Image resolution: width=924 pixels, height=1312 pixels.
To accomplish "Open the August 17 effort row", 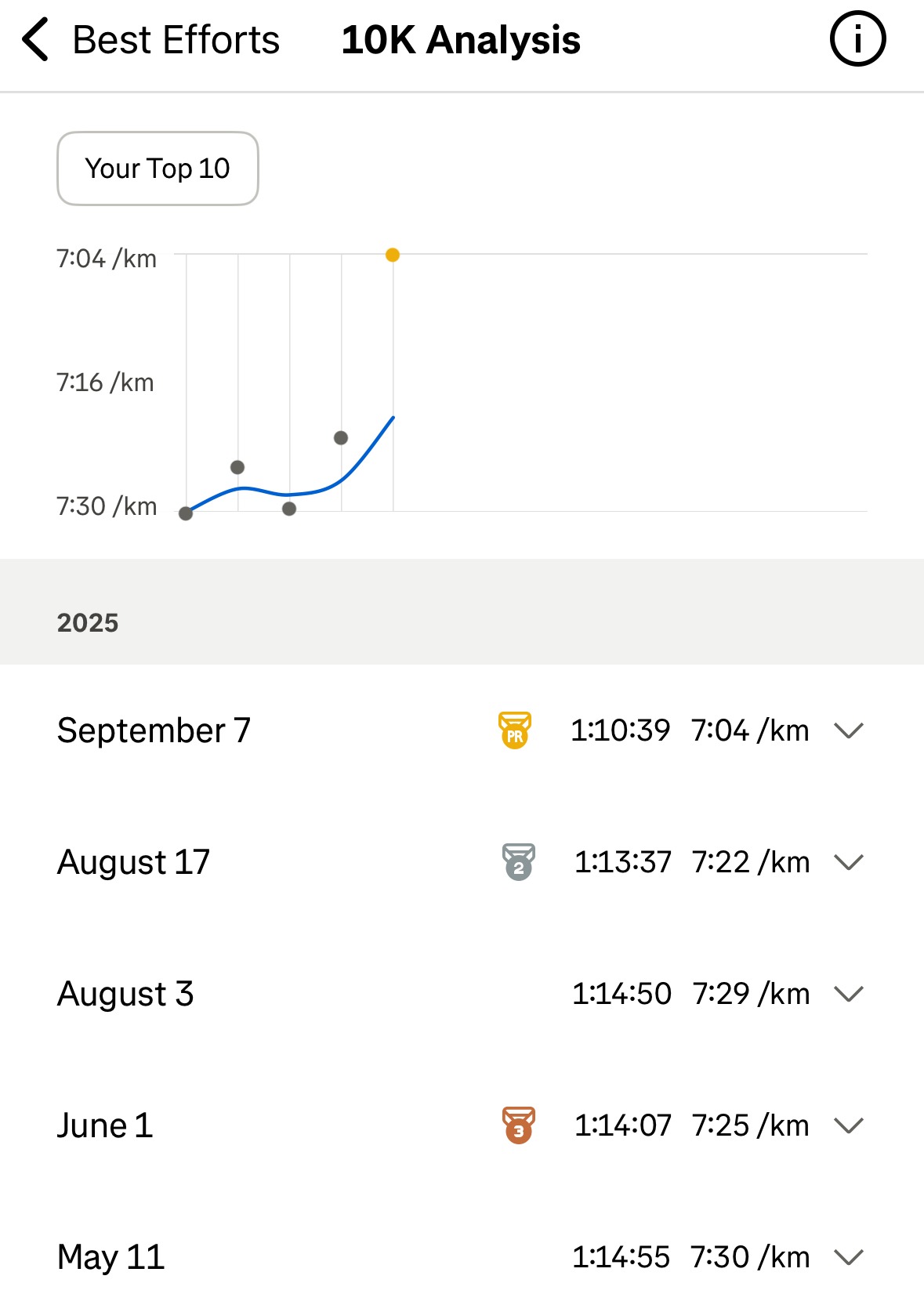I will click(x=134, y=862).
